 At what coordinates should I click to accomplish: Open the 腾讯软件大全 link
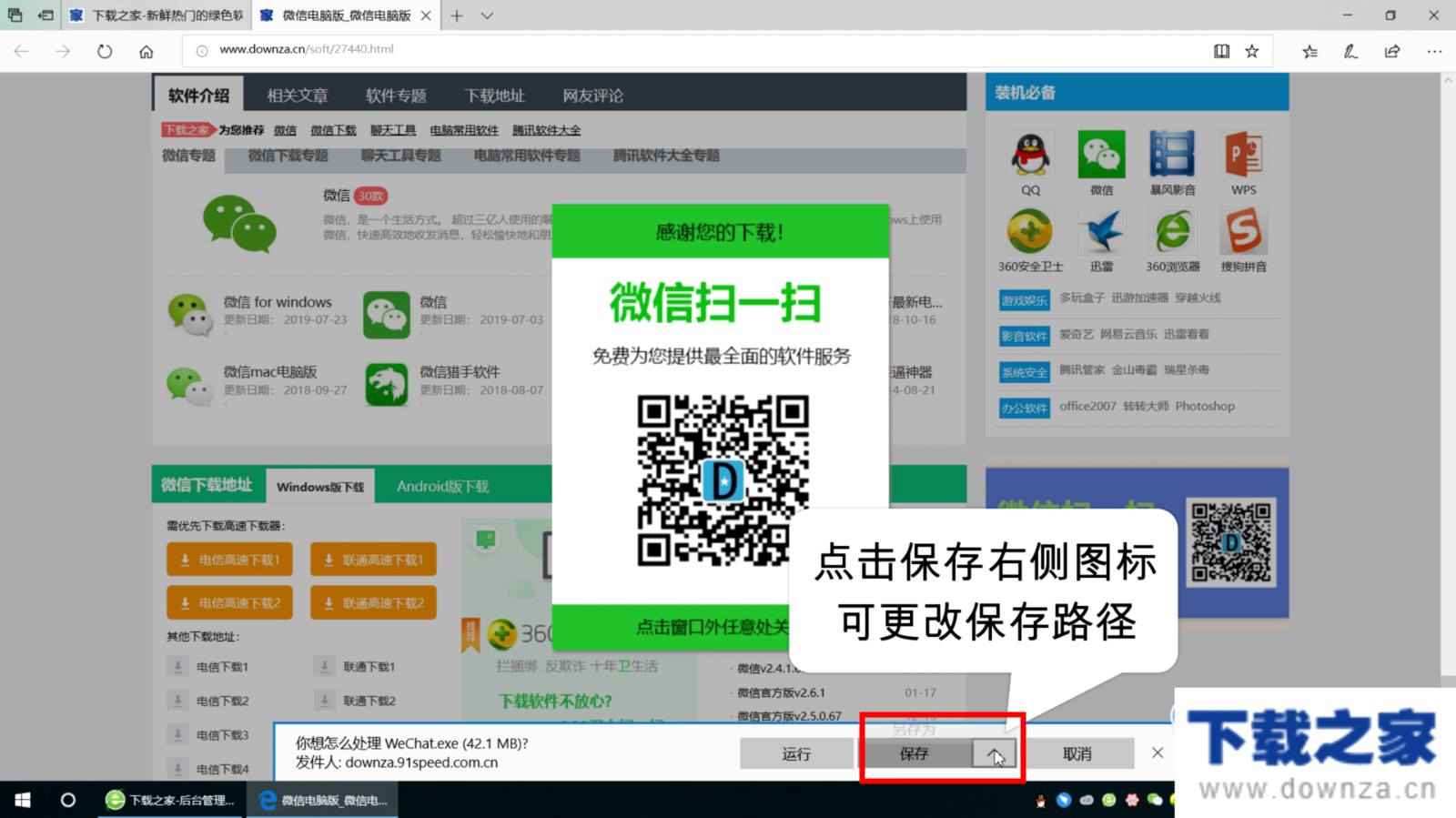(546, 130)
